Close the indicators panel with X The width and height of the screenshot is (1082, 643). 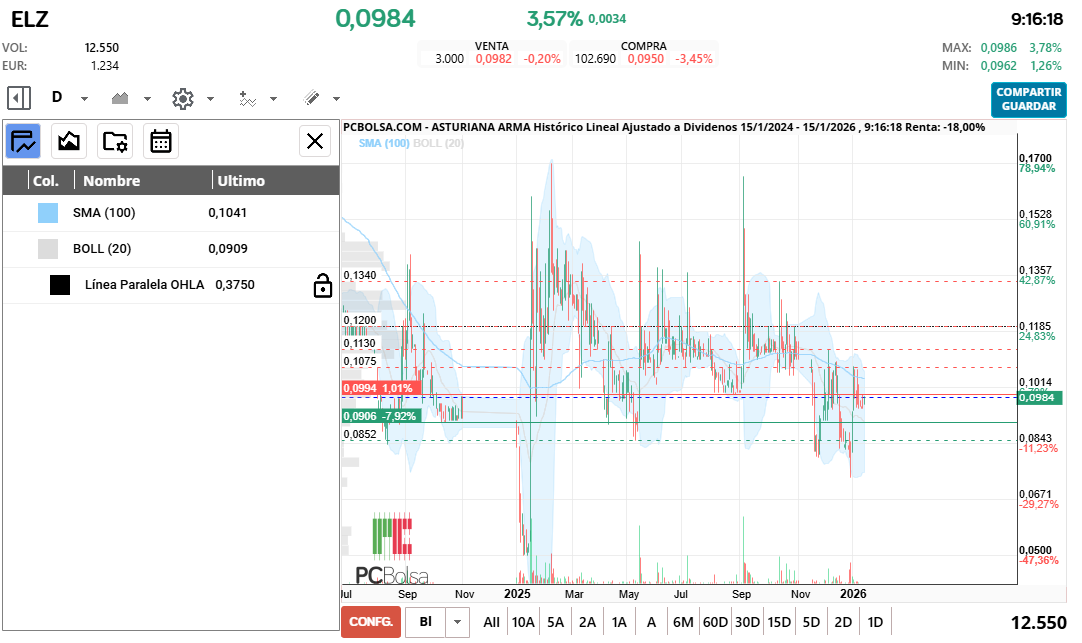tap(315, 141)
